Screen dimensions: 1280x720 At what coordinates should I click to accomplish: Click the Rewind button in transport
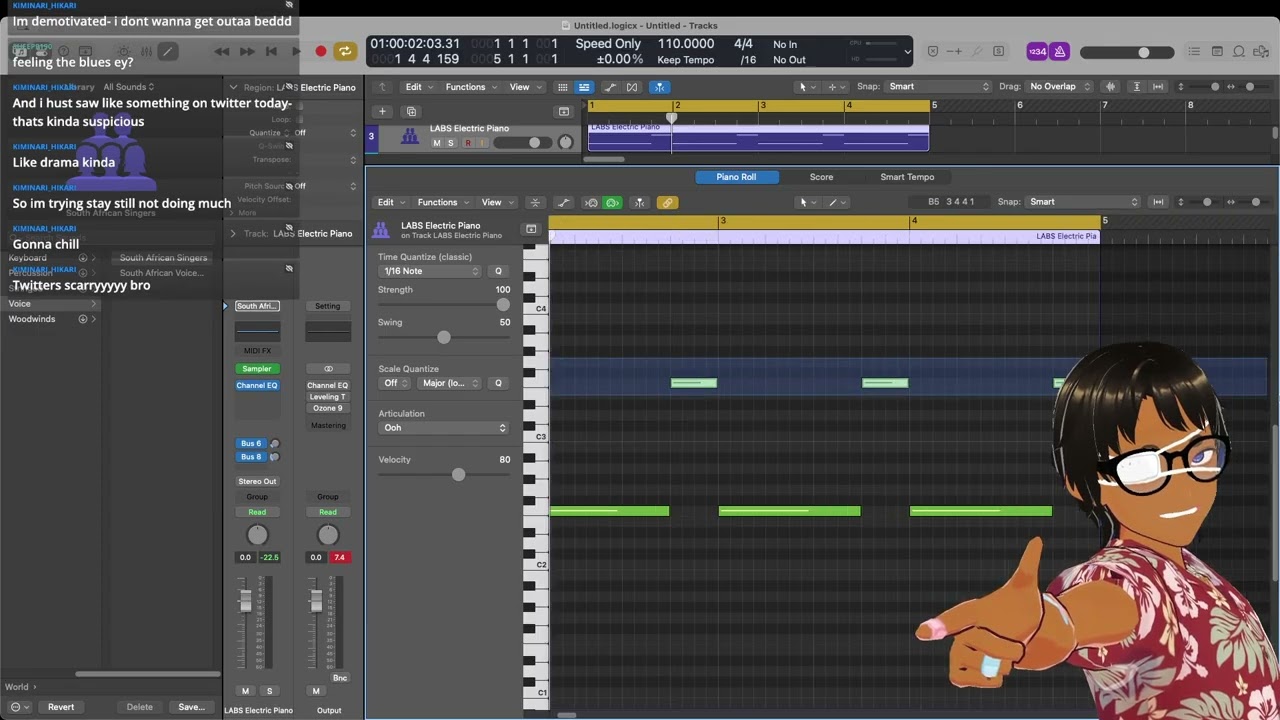[x=221, y=51]
